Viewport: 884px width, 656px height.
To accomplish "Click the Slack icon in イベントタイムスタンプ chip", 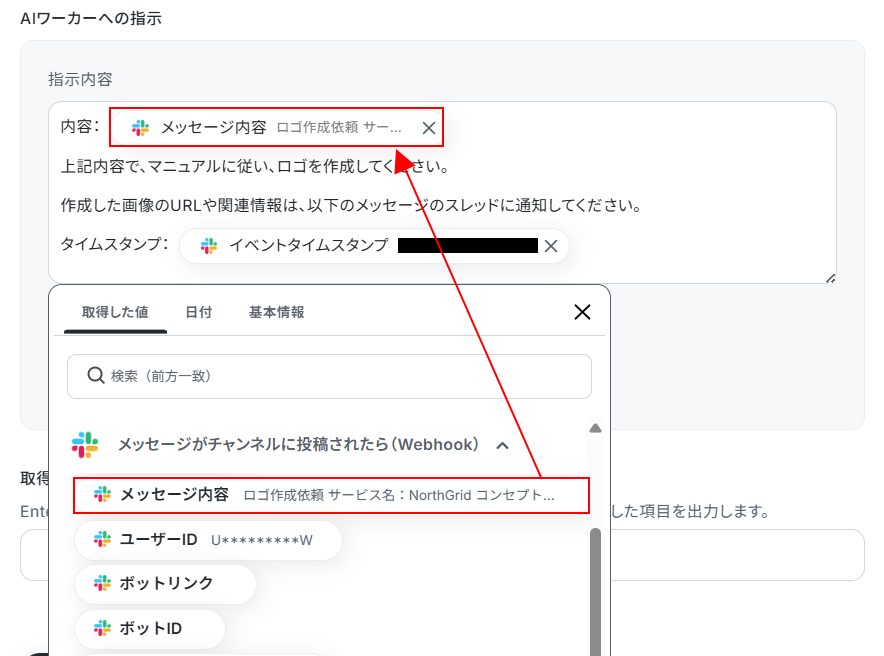I will tap(209, 246).
